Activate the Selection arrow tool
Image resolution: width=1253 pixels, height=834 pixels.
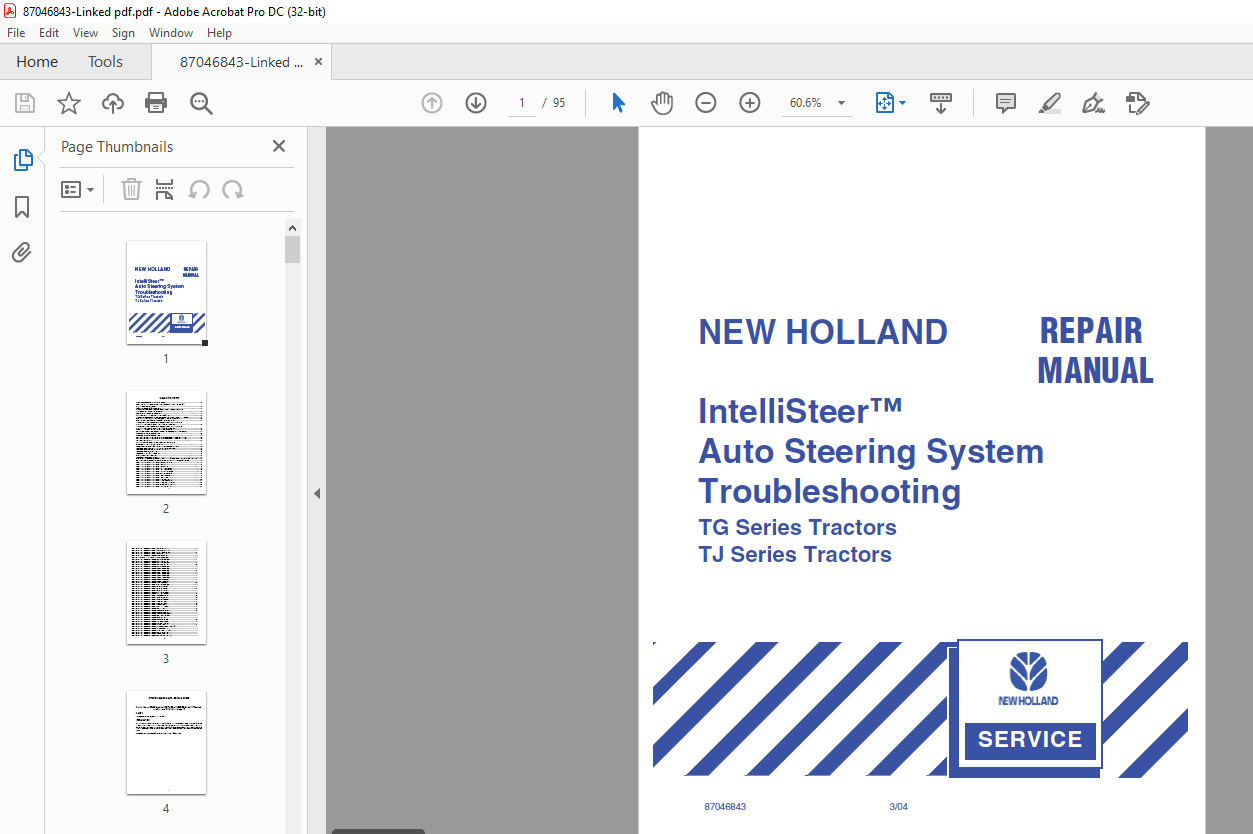pos(618,103)
